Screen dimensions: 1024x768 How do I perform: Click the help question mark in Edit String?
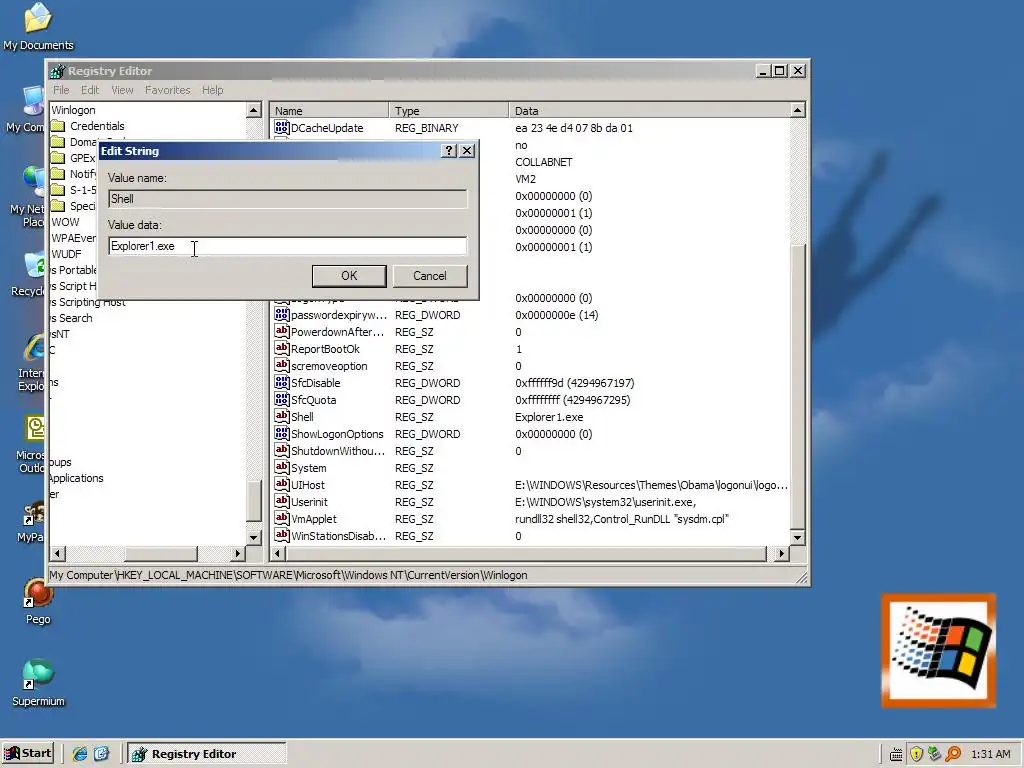click(x=448, y=151)
